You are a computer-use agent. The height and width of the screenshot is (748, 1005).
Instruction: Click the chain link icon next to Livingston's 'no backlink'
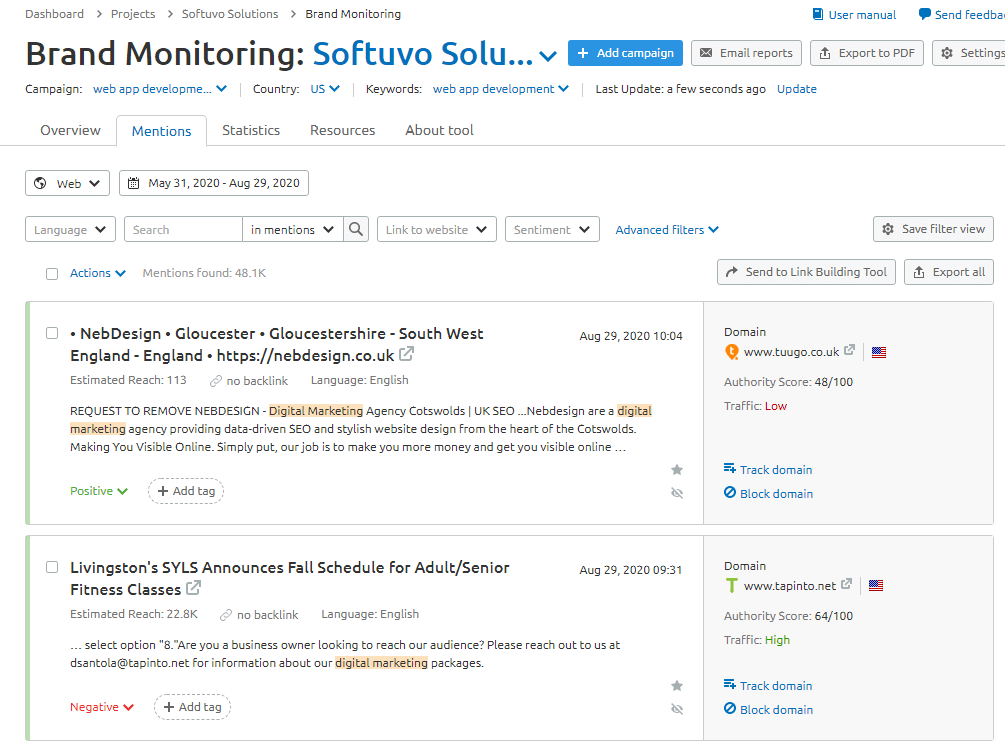pos(226,615)
